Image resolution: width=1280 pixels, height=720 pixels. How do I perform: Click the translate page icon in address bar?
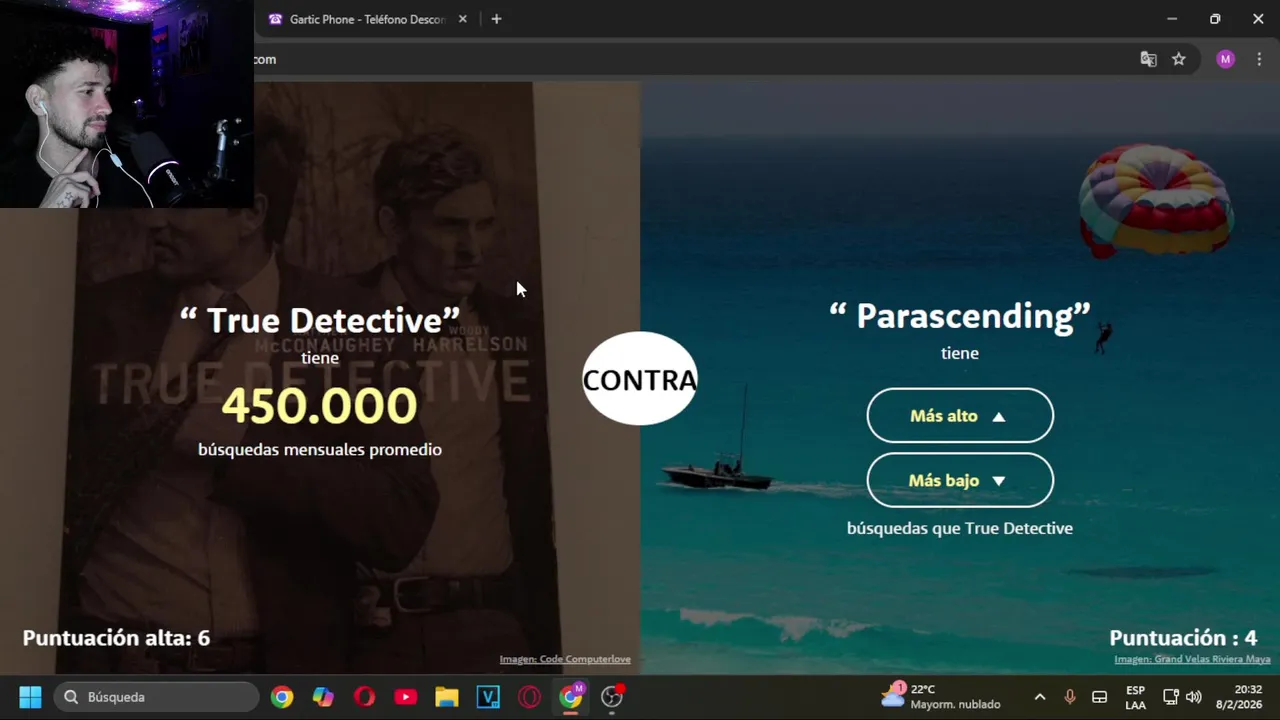tap(1148, 59)
